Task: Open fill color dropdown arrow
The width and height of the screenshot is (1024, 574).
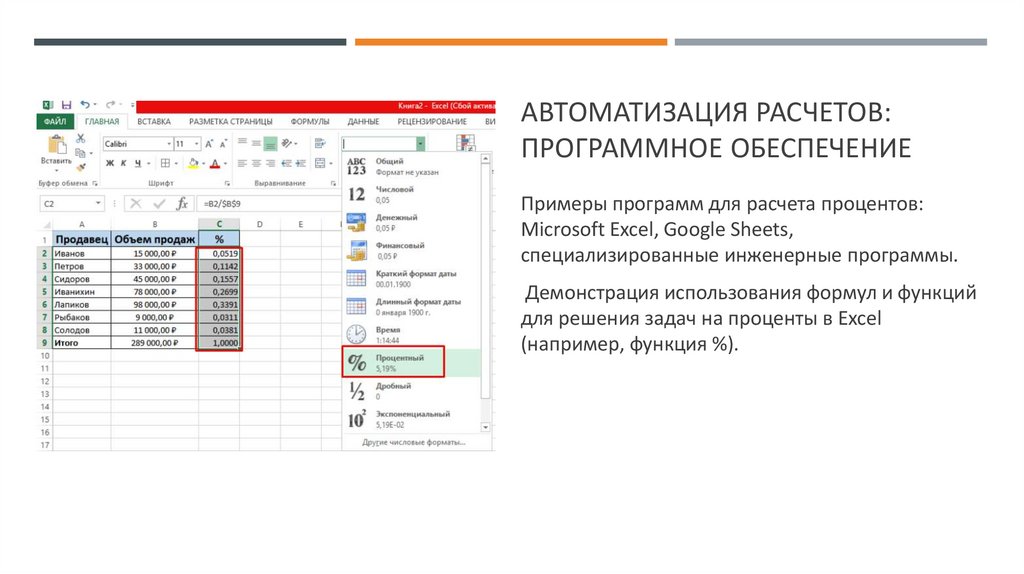Action: coord(204,163)
